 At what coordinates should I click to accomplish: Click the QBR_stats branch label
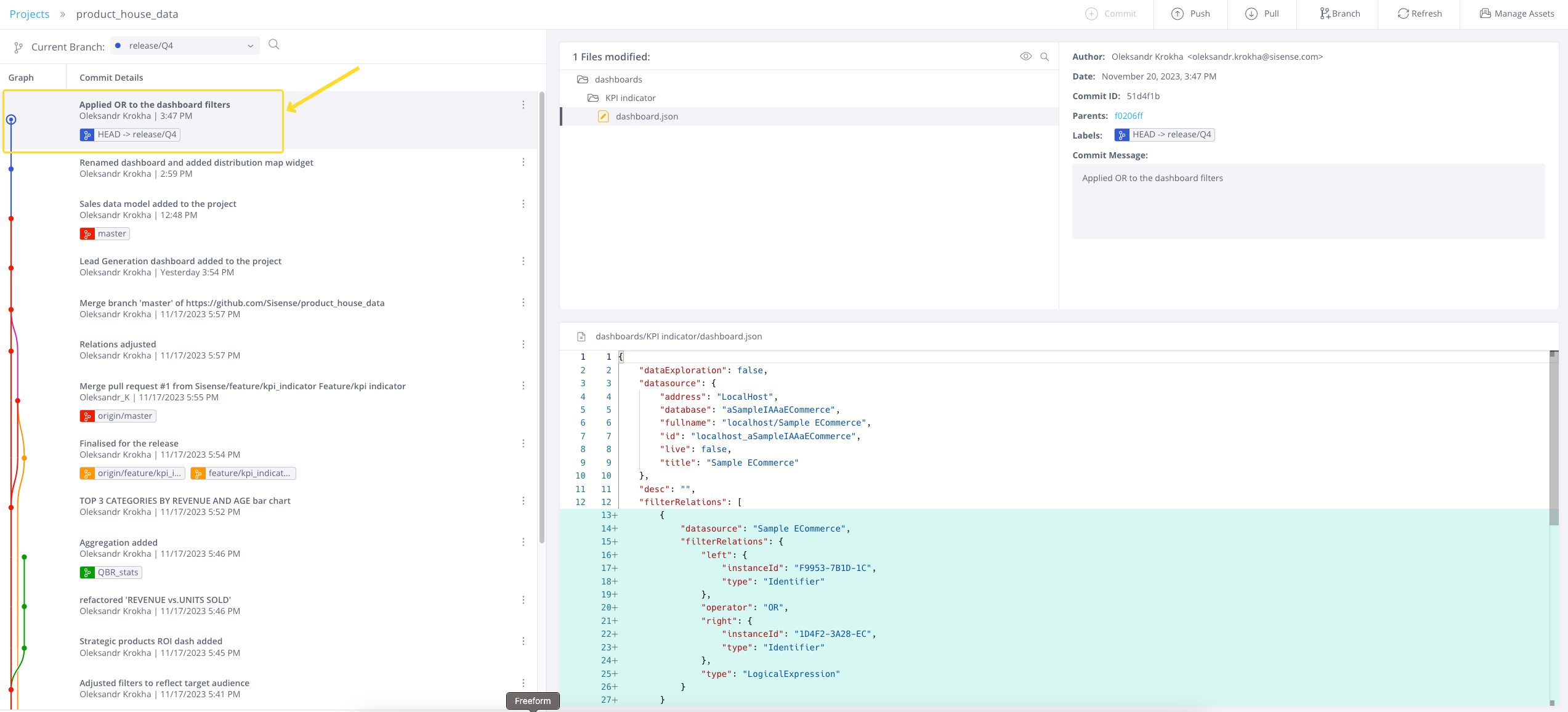click(x=111, y=572)
